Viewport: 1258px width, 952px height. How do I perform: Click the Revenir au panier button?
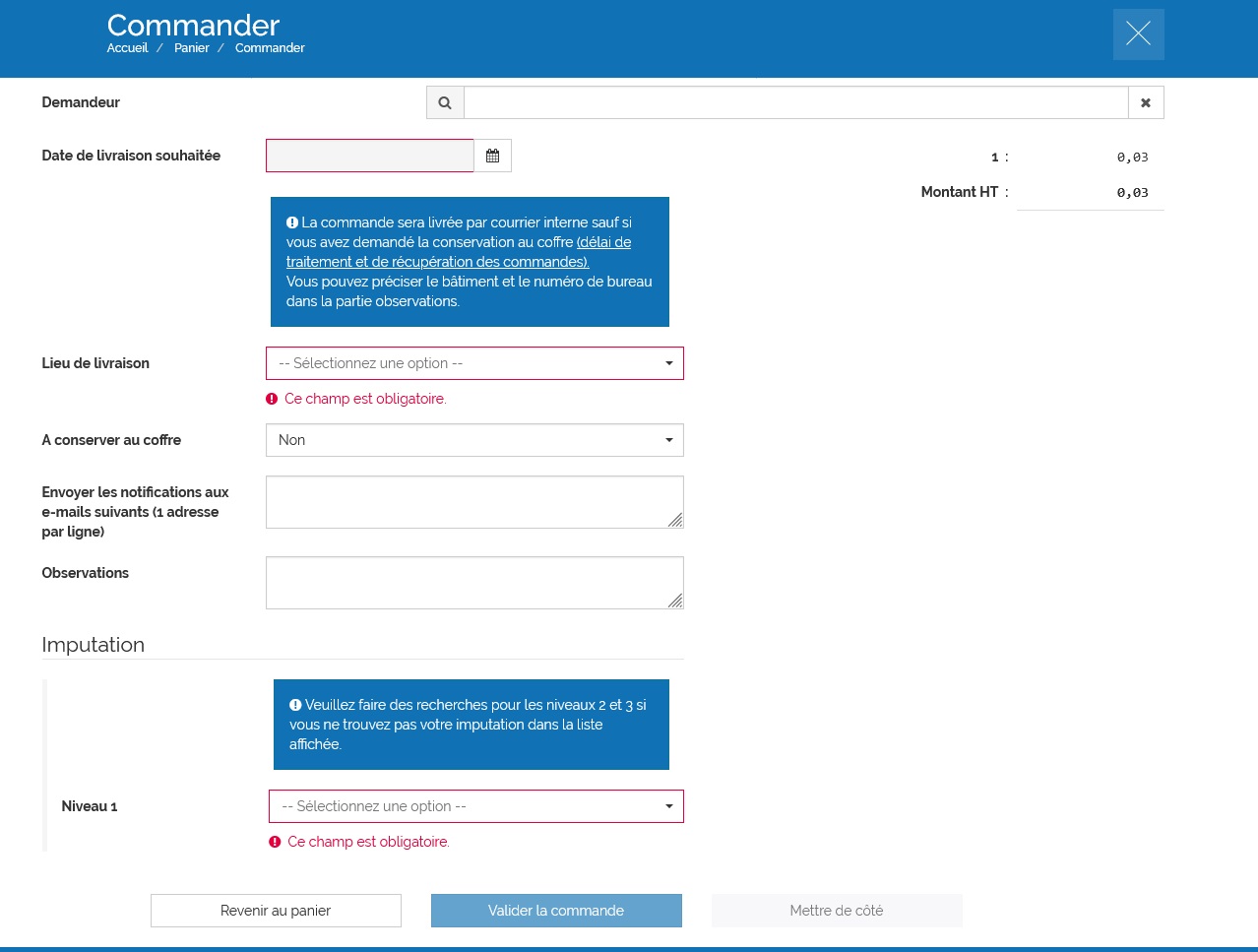pyautogui.click(x=276, y=911)
